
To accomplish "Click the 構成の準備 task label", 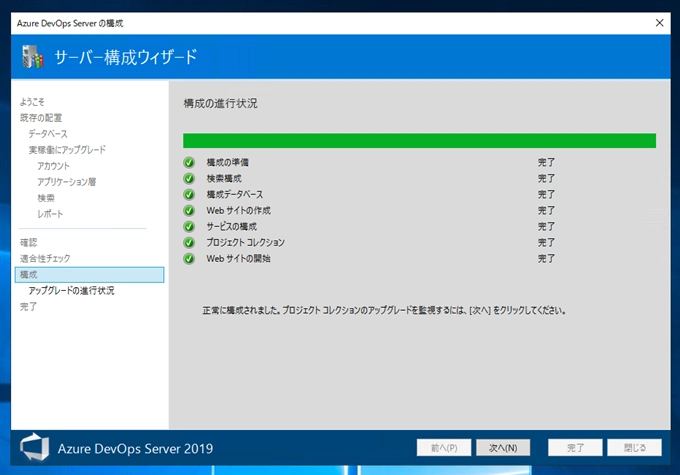I will click(228, 163).
